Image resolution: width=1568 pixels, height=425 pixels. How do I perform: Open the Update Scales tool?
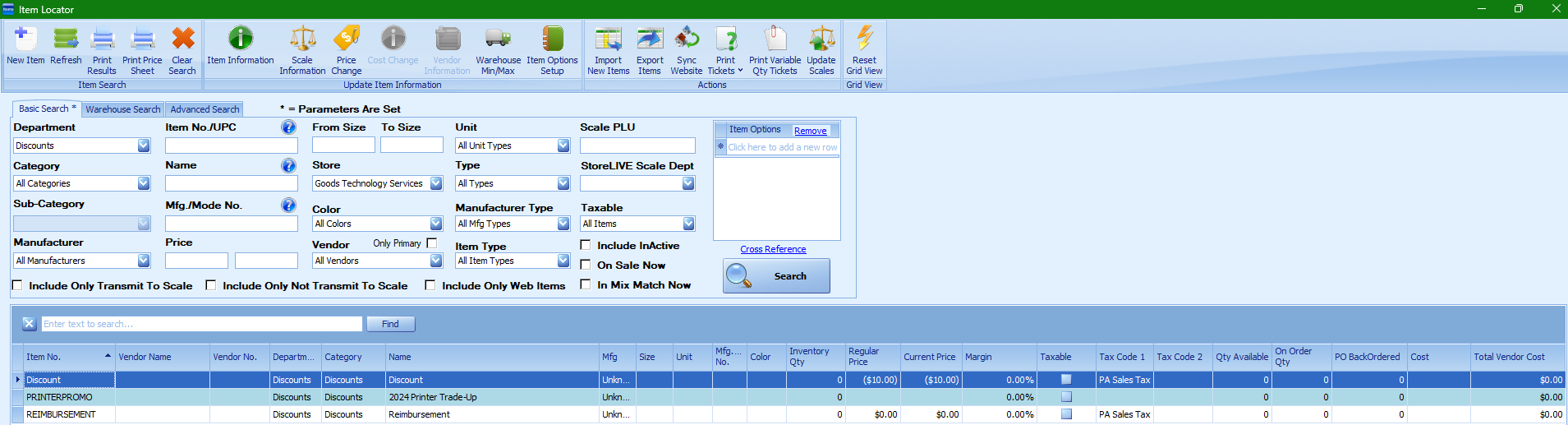(x=821, y=39)
